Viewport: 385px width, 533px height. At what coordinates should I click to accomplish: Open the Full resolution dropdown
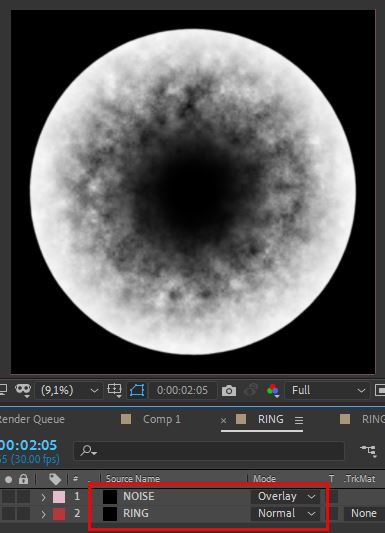[327, 391]
